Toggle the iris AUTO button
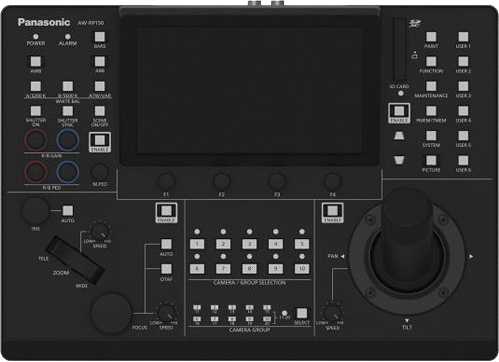The width and height of the screenshot is (499, 362). click(68, 211)
